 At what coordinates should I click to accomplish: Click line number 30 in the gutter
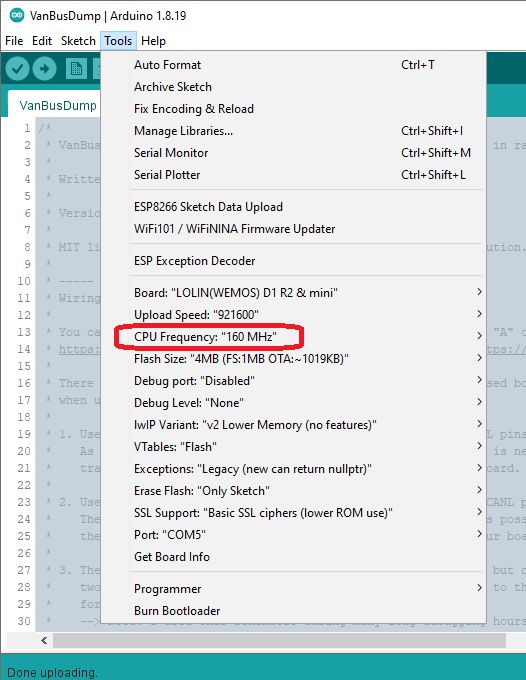point(24,621)
